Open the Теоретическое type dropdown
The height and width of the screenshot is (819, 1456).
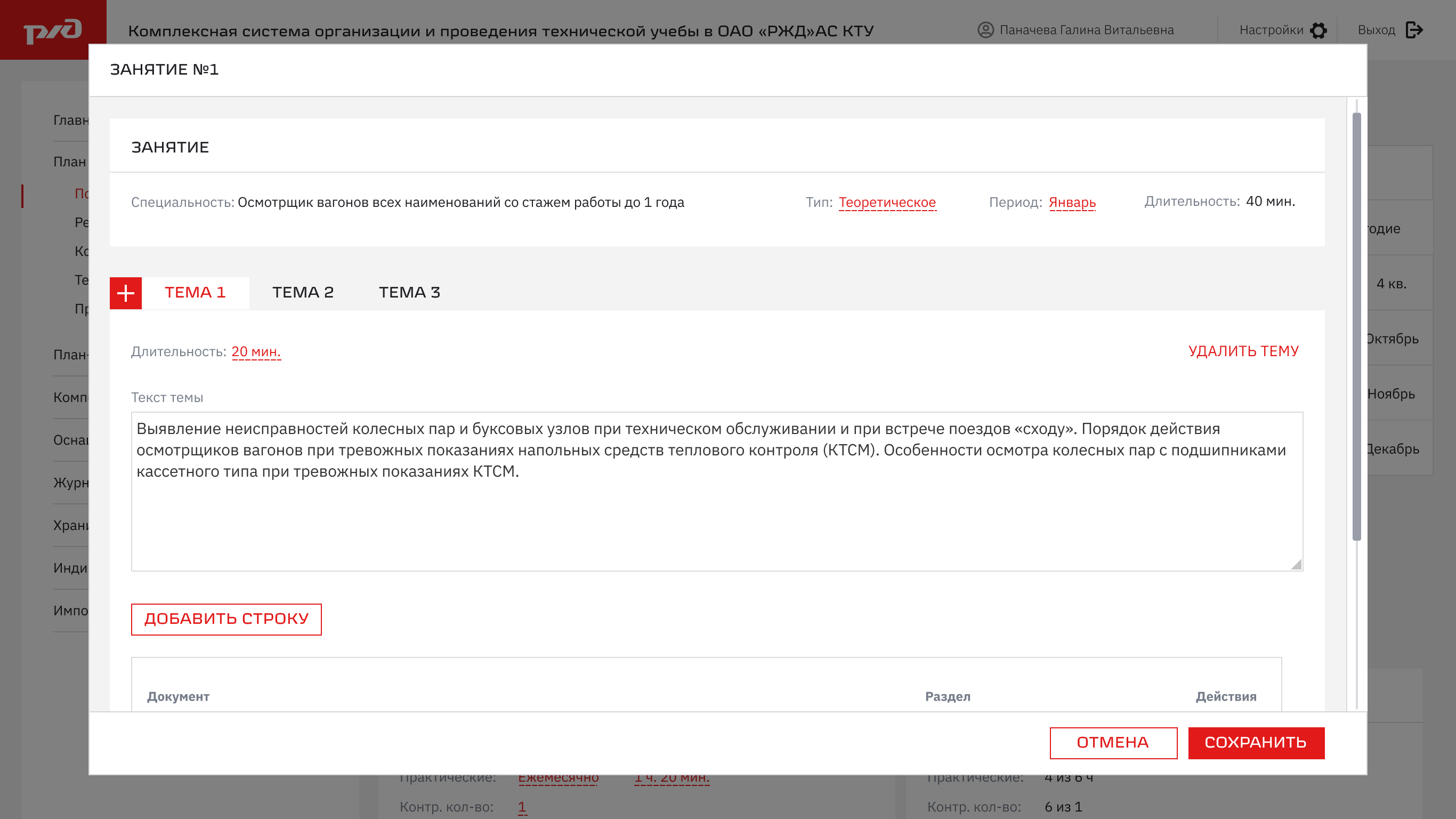tap(887, 203)
